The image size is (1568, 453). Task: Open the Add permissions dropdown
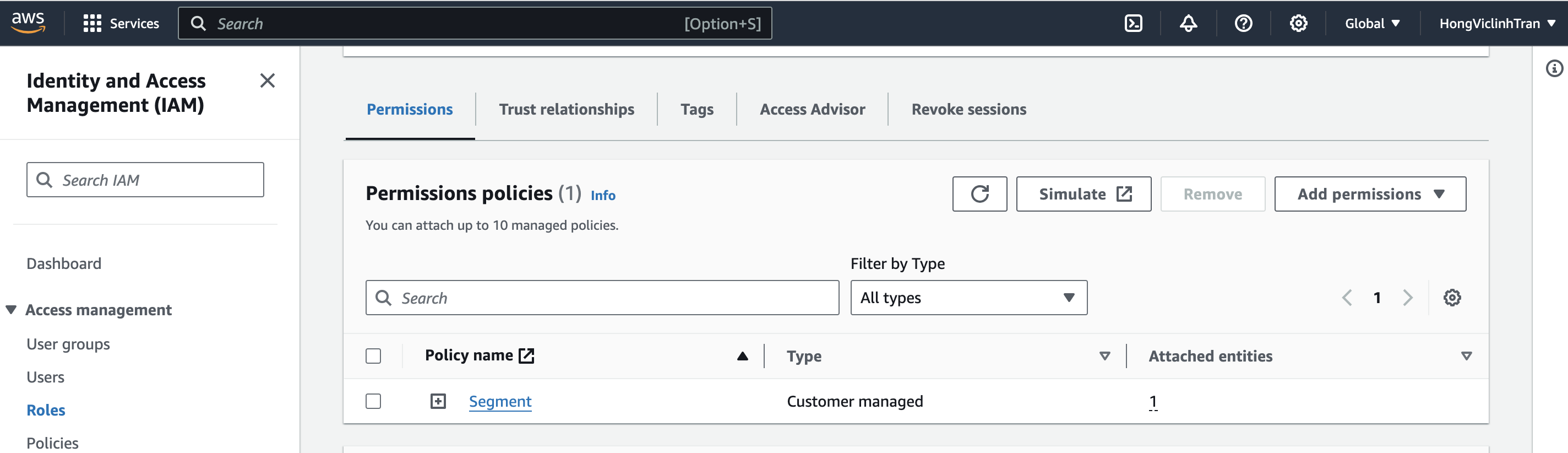click(1370, 194)
